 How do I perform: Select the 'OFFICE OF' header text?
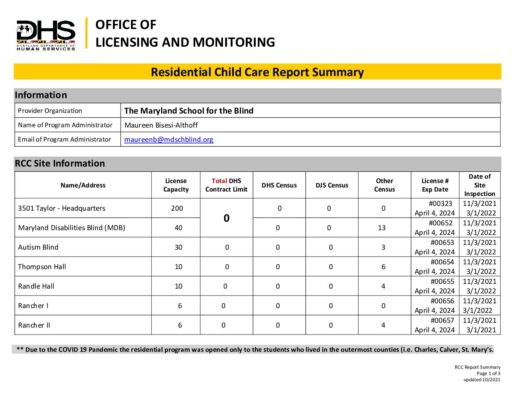point(126,25)
